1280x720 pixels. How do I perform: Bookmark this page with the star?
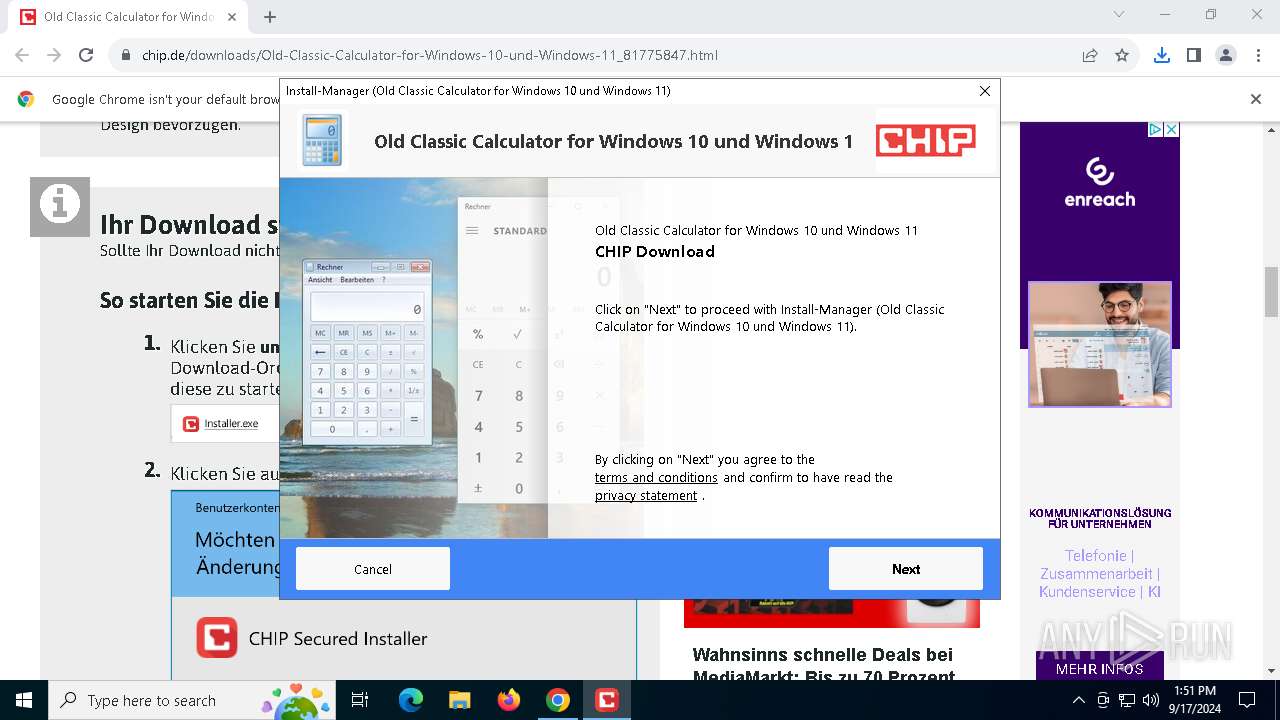coord(1122,55)
